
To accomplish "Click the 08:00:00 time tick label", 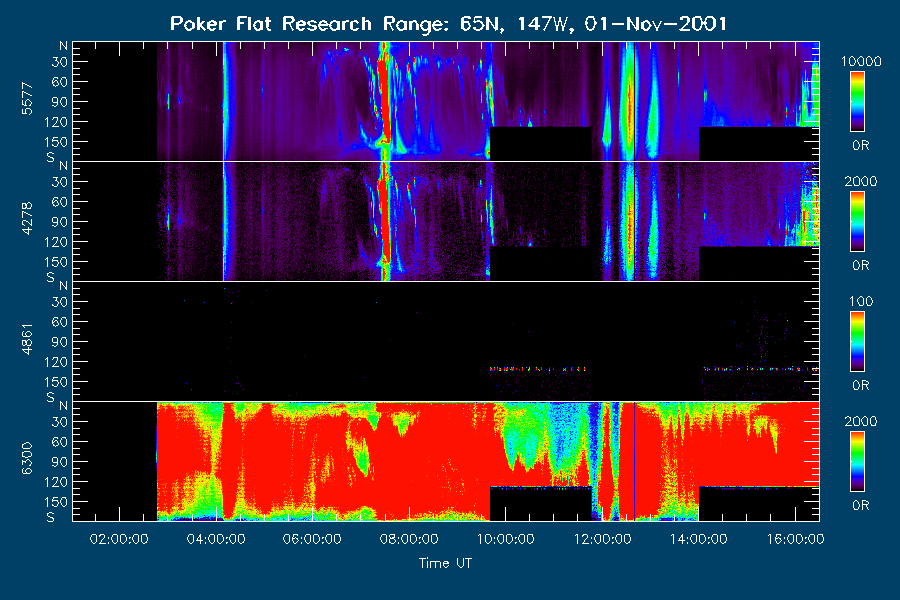I will tap(409, 539).
